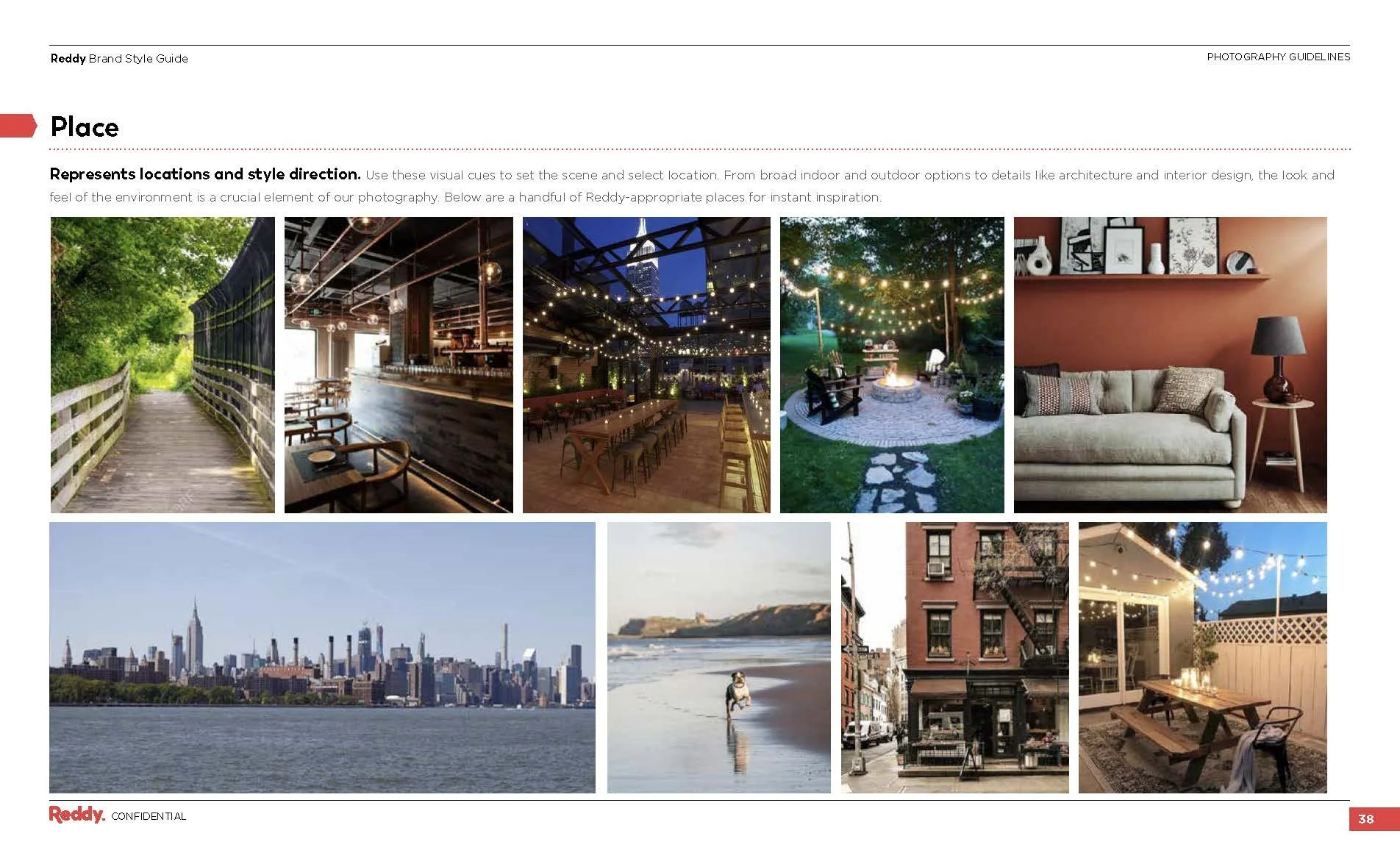Click the CONFIDENTIAL footer text

coord(149,816)
